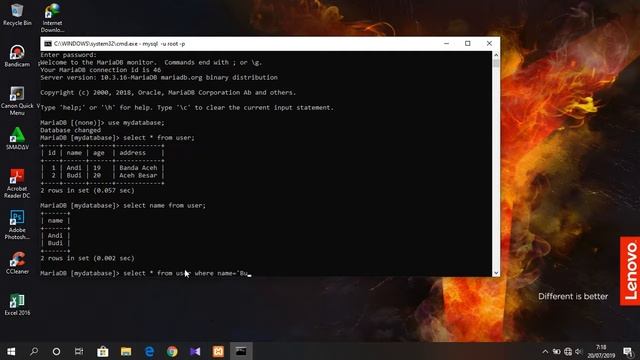
Task: Open taskbar search magnifier
Action: [34, 351]
